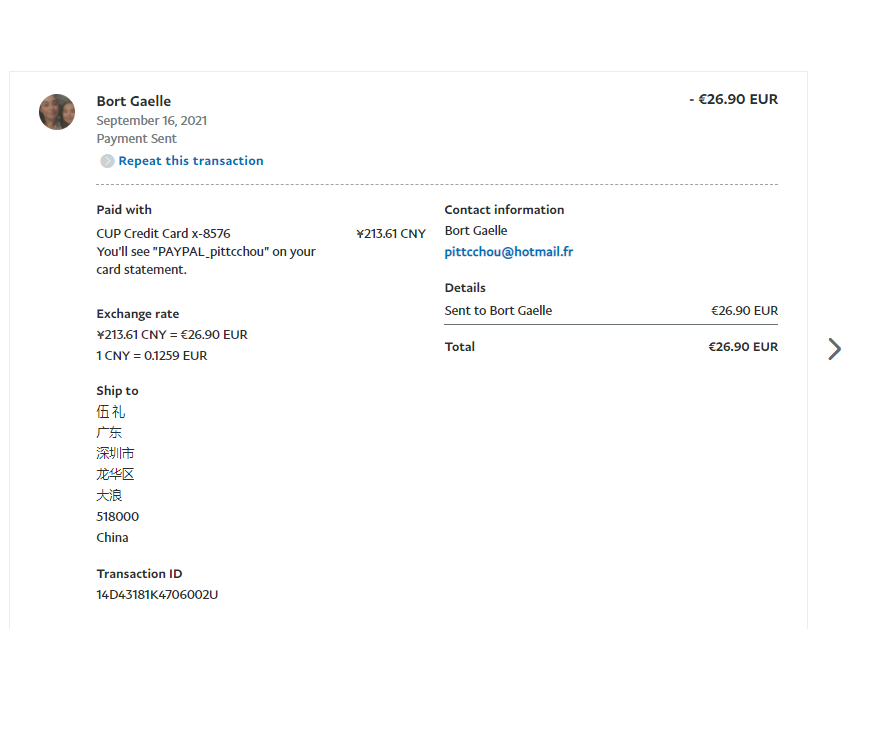The width and height of the screenshot is (884, 734).
Task: Click the PAYPAL_pittcchou card statement note
Action: (x=206, y=260)
